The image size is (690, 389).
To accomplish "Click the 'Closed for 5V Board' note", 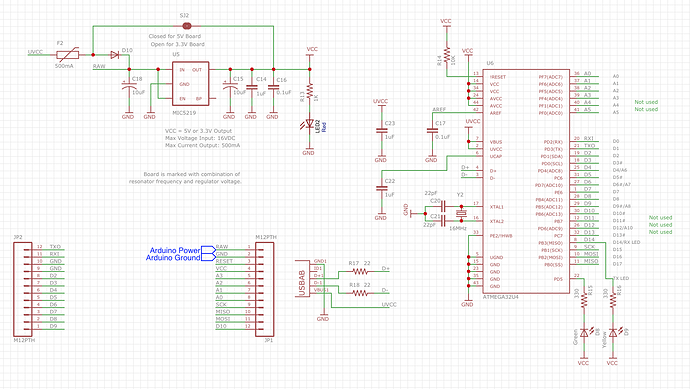I will (175, 37).
